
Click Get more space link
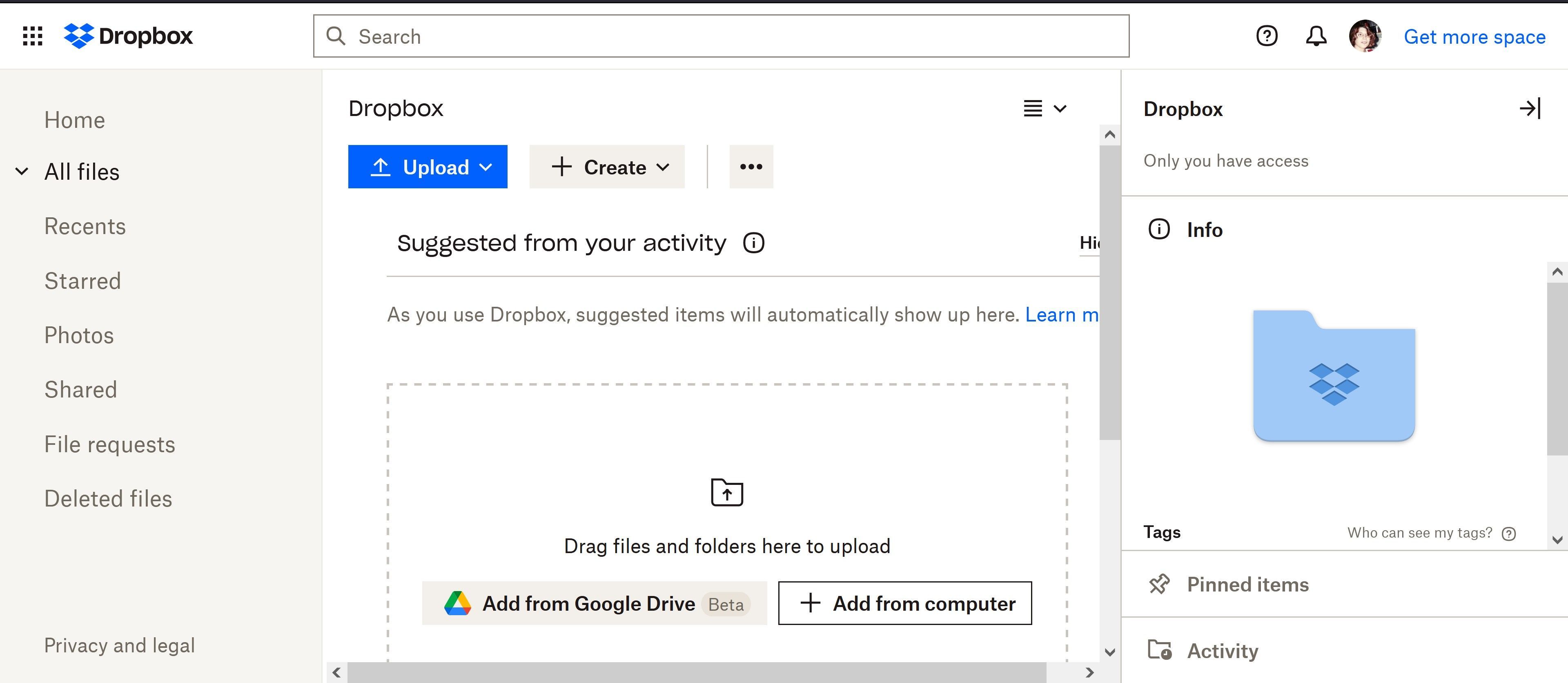coord(1474,36)
